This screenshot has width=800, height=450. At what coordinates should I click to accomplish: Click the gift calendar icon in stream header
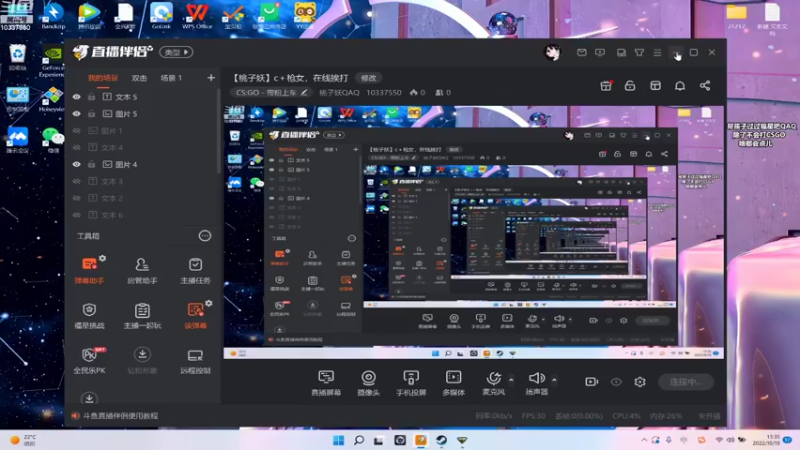606,86
